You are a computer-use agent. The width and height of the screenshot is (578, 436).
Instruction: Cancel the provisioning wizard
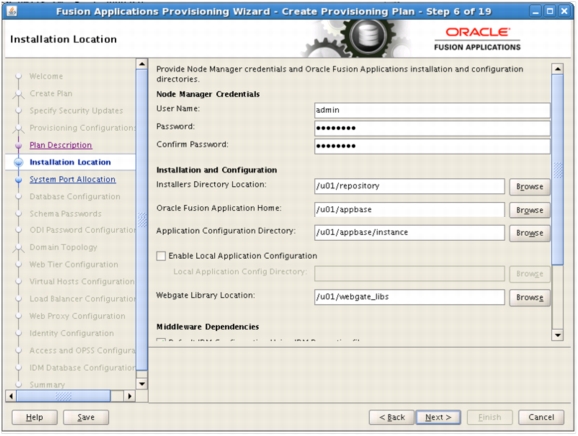[x=541, y=417]
